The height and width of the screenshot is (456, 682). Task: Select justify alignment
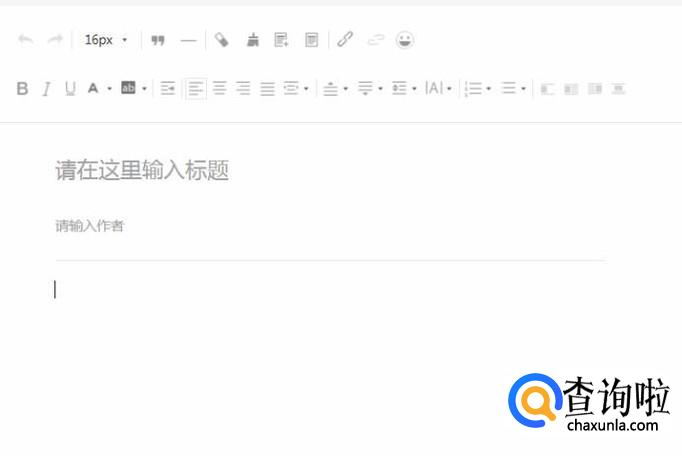(x=267, y=89)
